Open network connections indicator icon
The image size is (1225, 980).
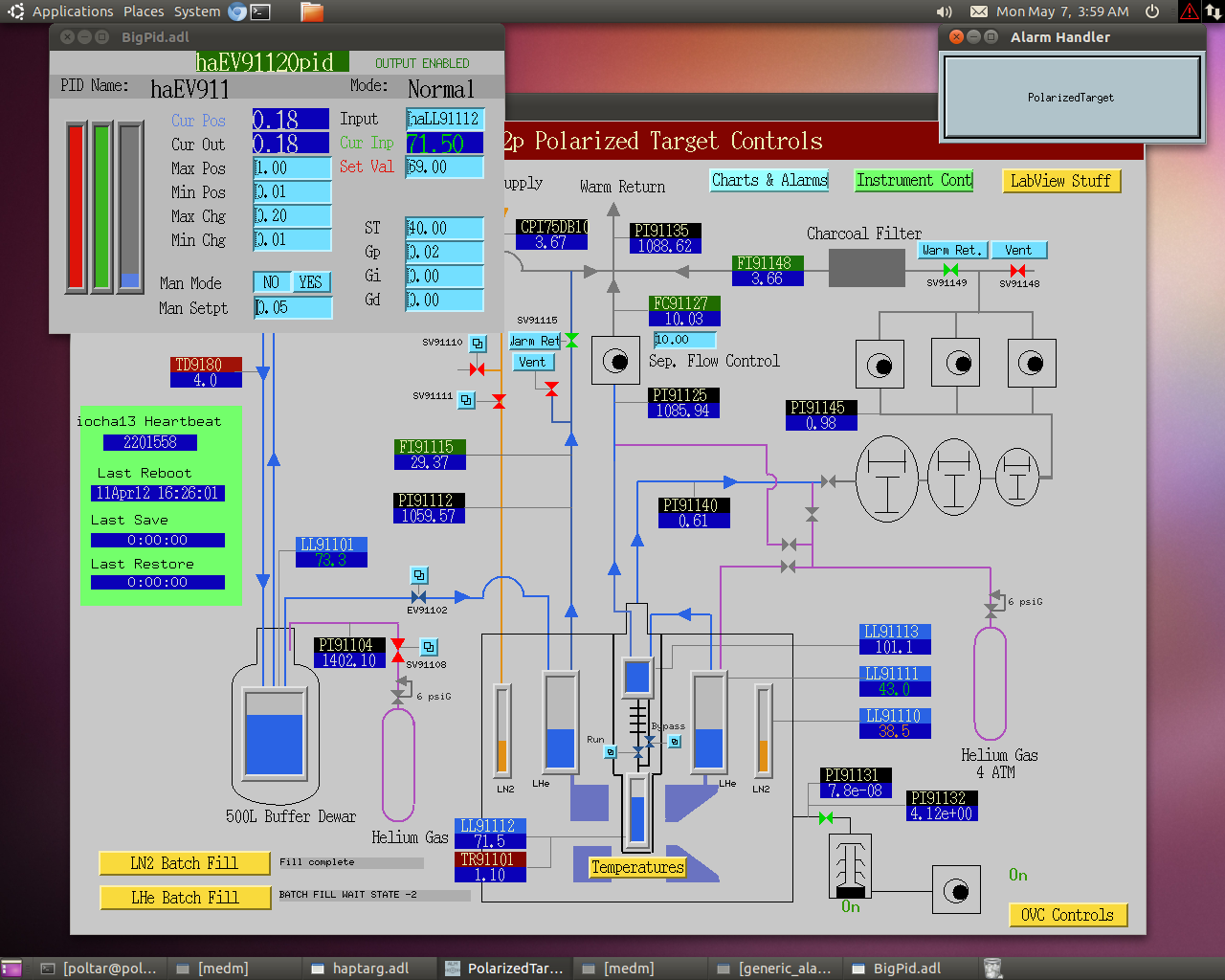pyautogui.click(x=1214, y=11)
